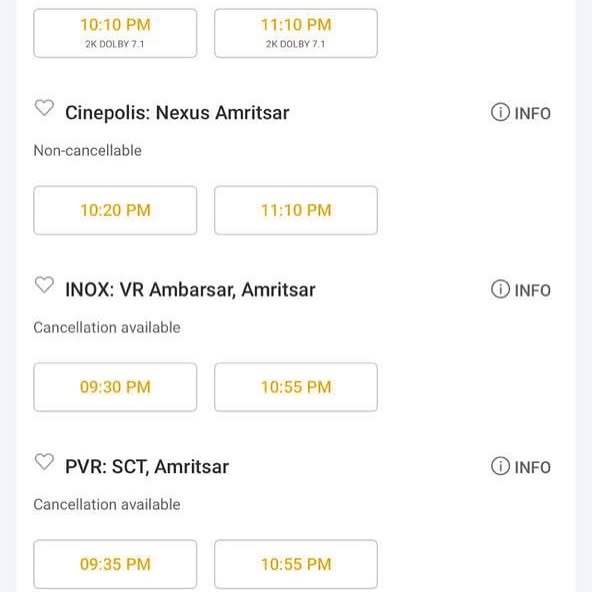
Task: Open info icon for PVR: SCT, Amritsar
Action: [x=521, y=467]
